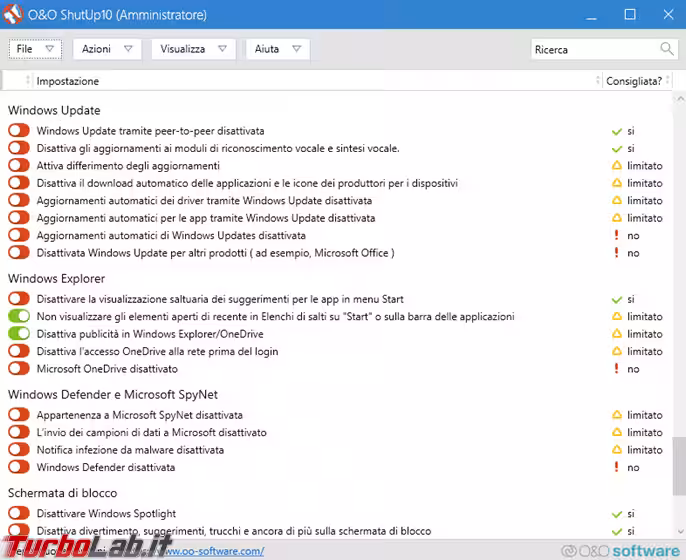Click the Consigliata? column header
Screen dimensions: 686x560
click(634, 81)
